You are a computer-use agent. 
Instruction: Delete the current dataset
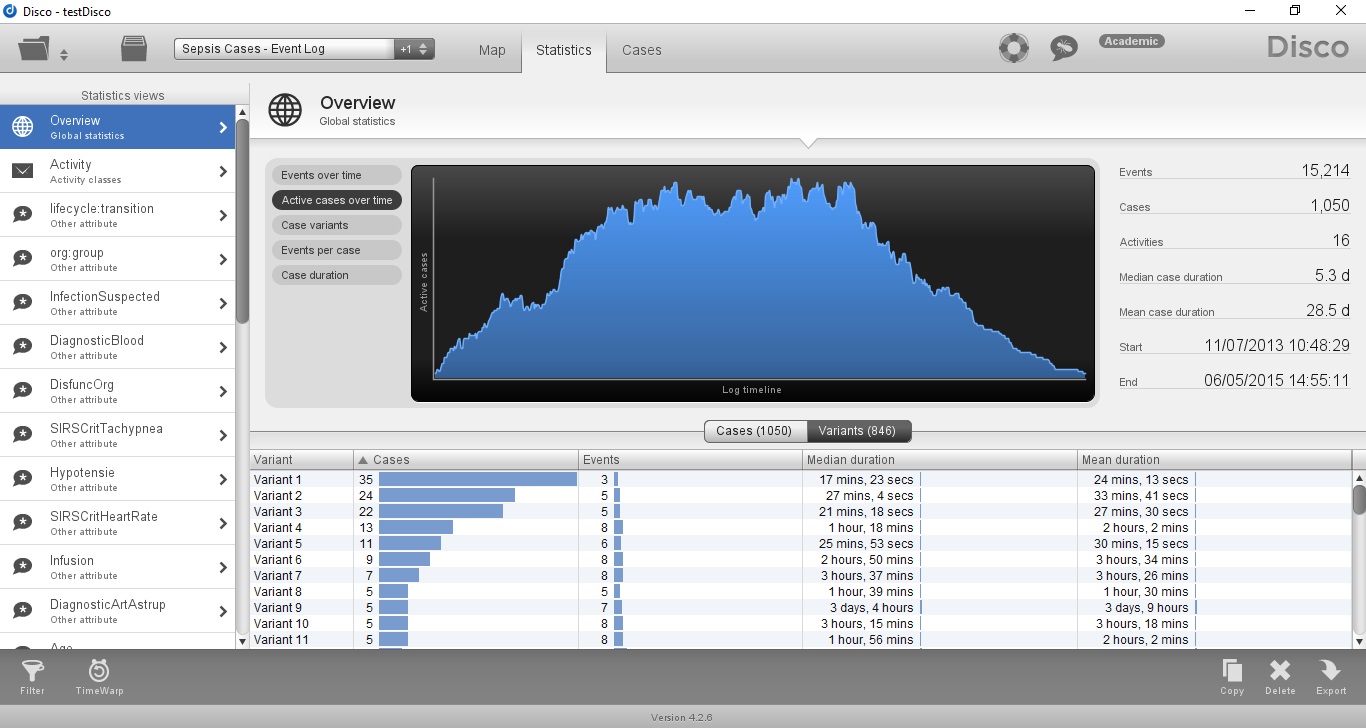coord(1280,676)
